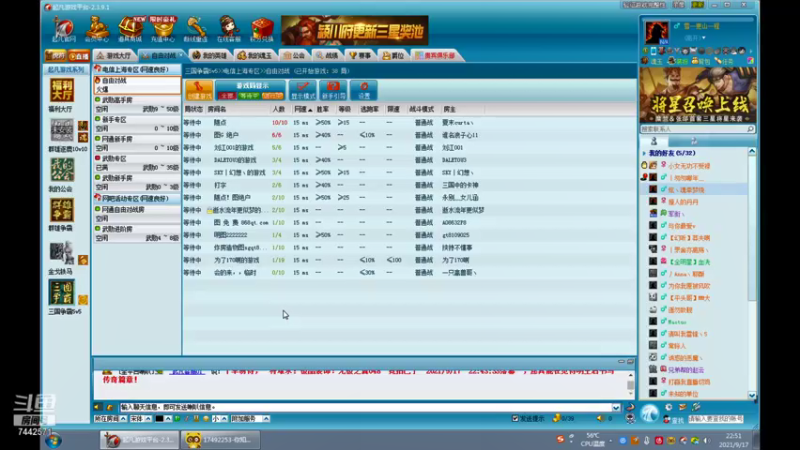Expand the 我的好友 (5/32) group
Screen dimensions: 800x450
(x=644, y=153)
